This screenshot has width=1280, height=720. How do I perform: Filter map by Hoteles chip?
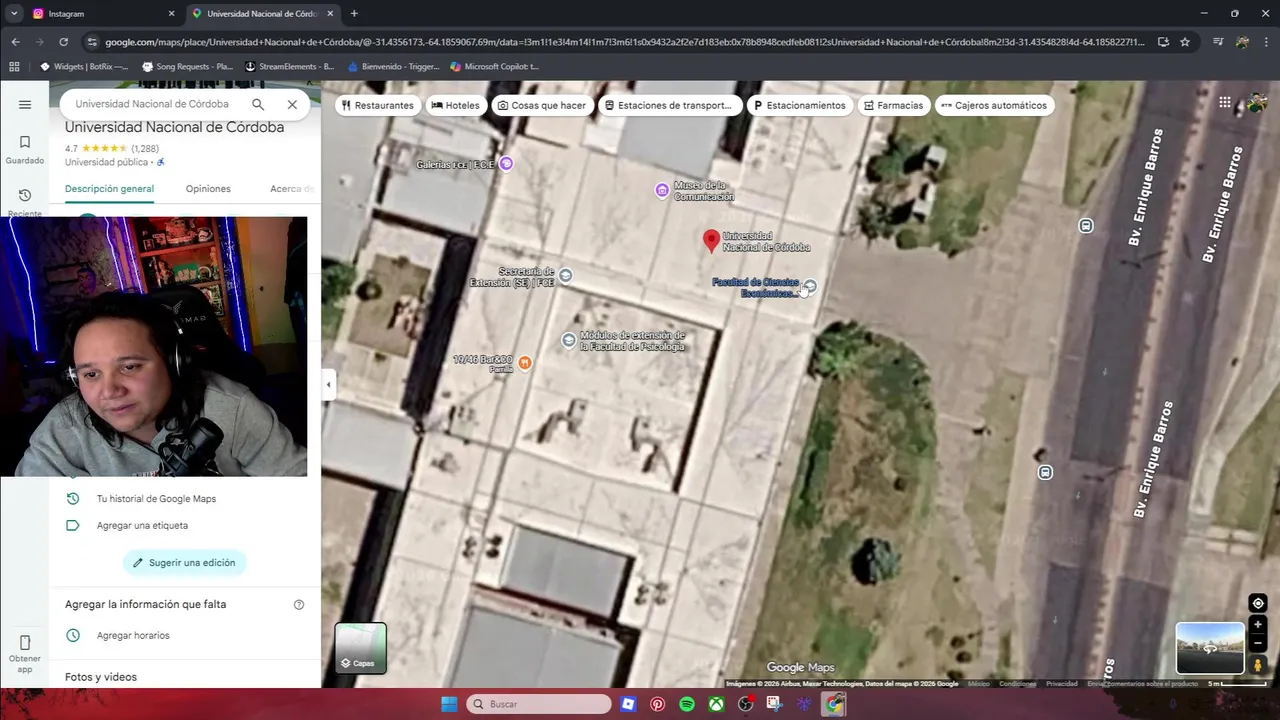[x=455, y=105]
